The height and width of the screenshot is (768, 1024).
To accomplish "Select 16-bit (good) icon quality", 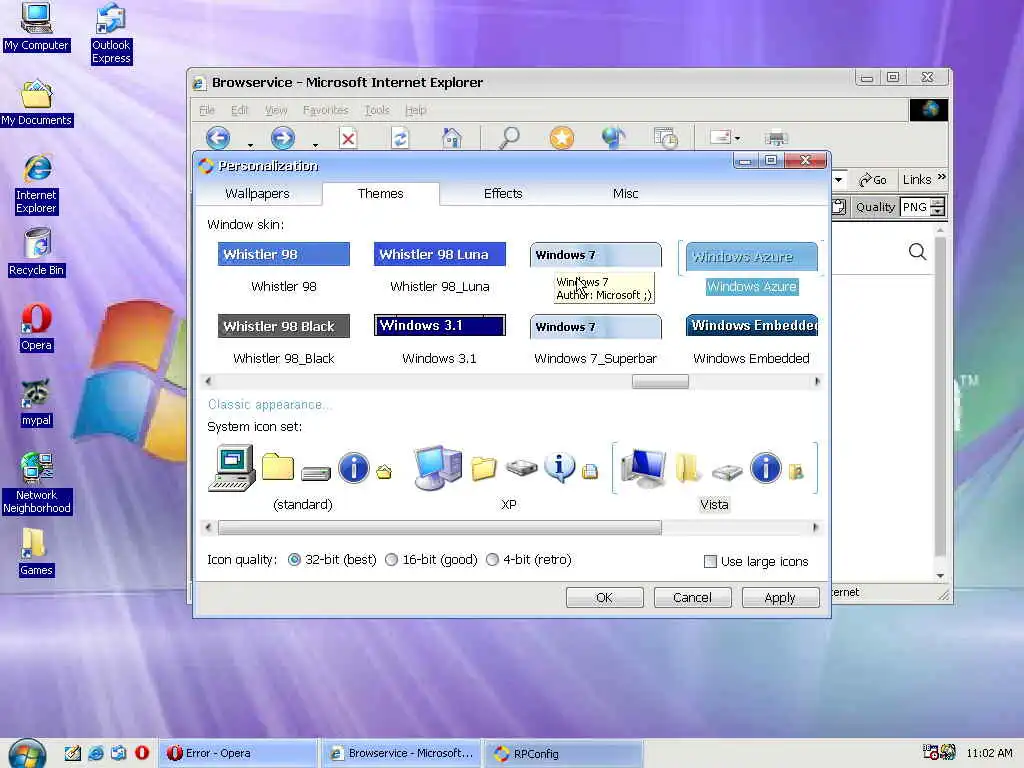I will point(391,560).
